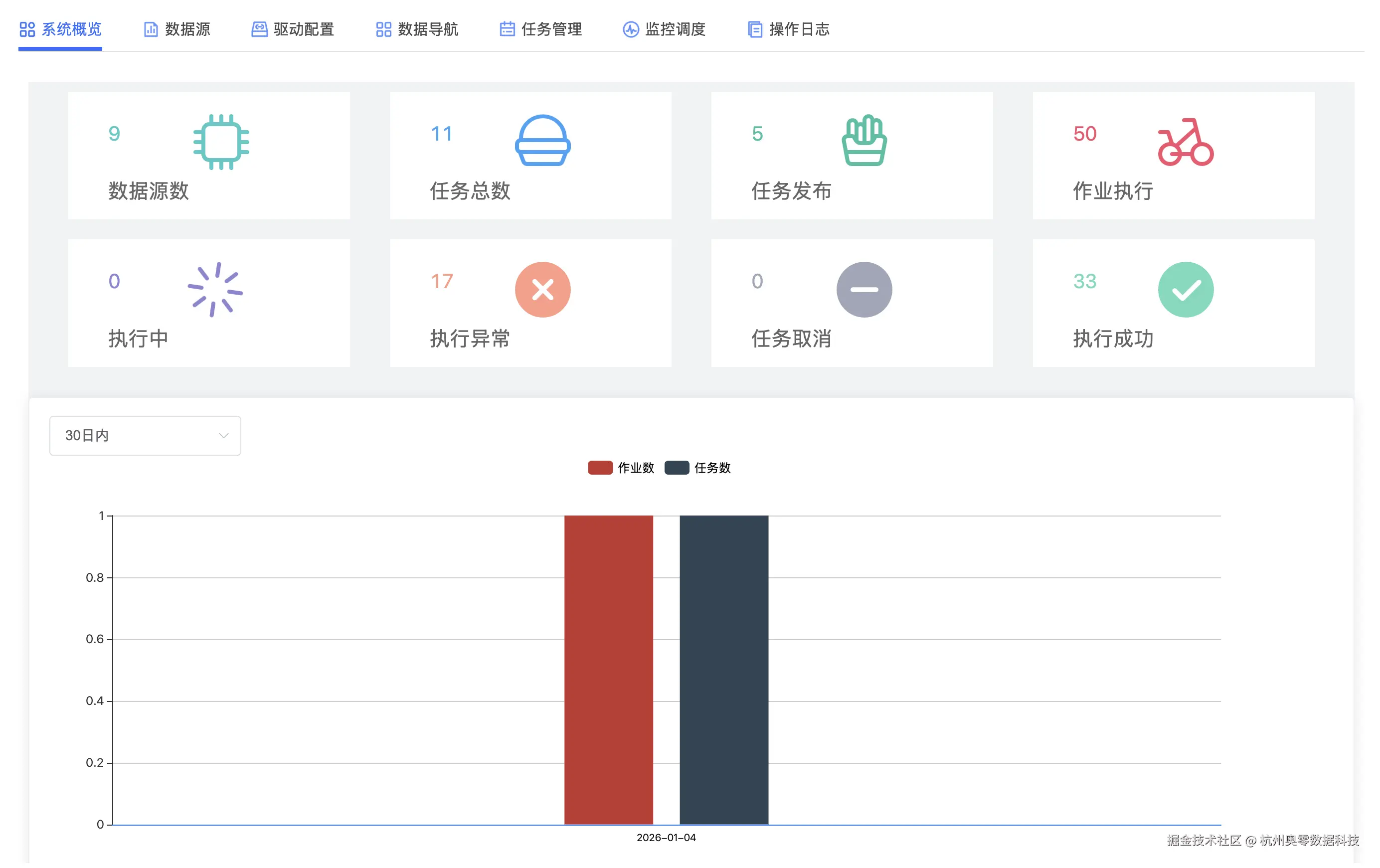Click the chevron arrow in 30日内 selector
The height and width of the screenshot is (868, 1380).
(x=223, y=435)
